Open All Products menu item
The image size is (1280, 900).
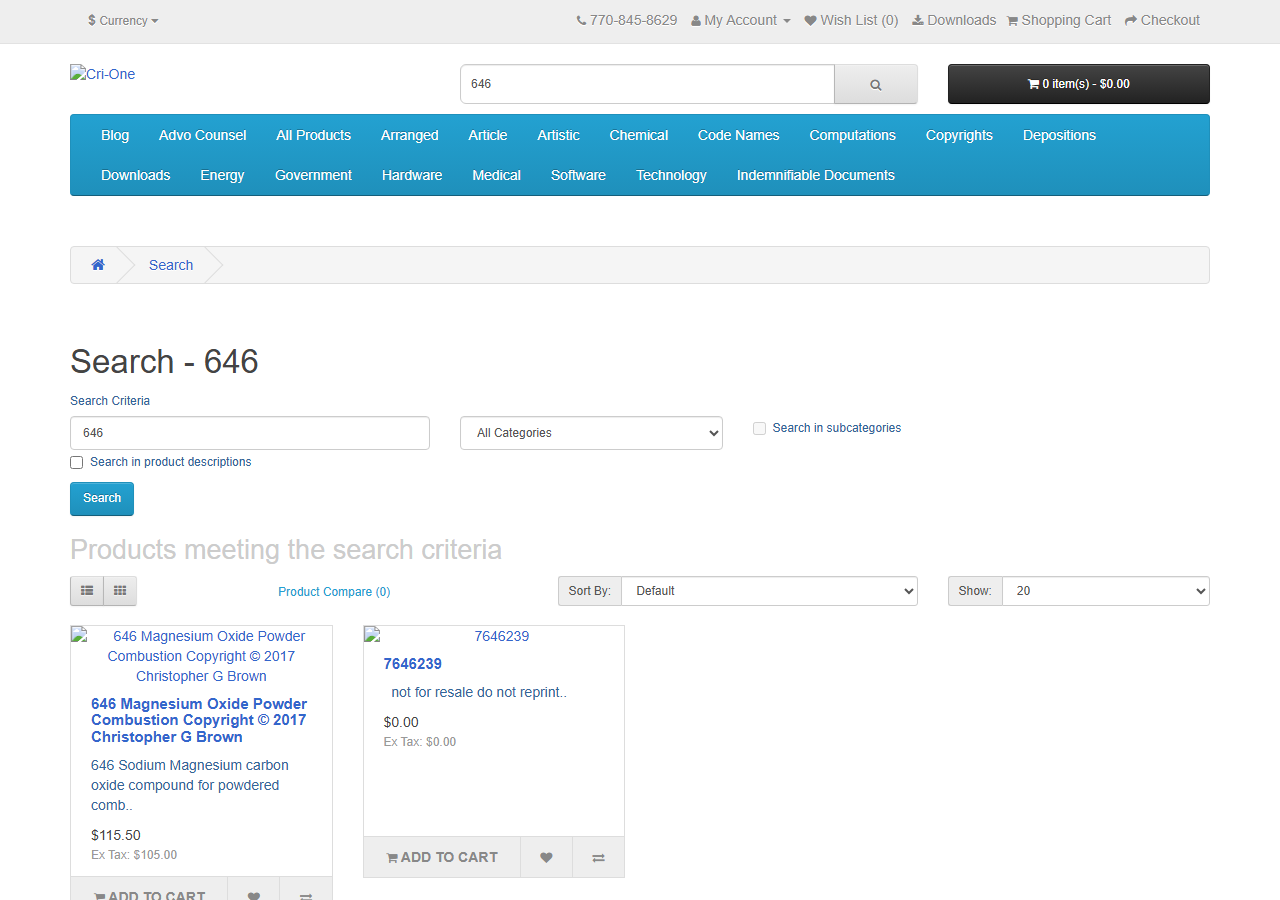tap(314, 135)
